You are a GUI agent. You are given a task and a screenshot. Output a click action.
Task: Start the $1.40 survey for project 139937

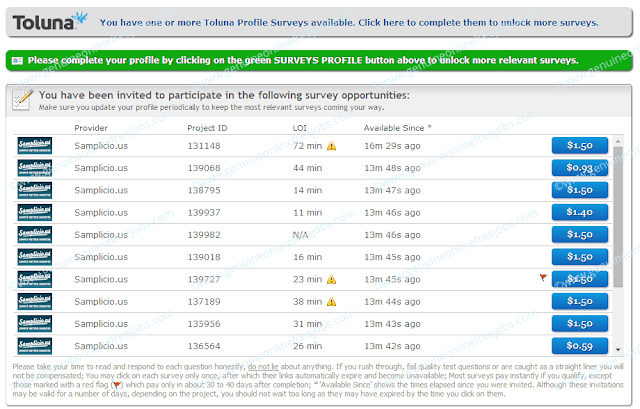580,212
